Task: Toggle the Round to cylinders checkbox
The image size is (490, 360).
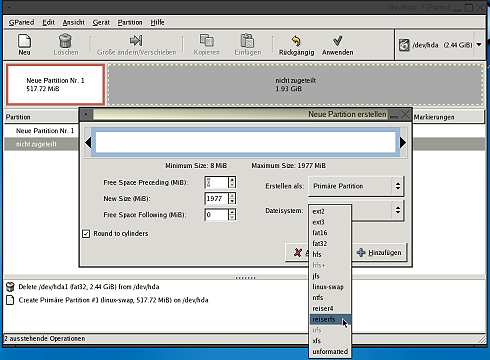Action: coord(86,234)
